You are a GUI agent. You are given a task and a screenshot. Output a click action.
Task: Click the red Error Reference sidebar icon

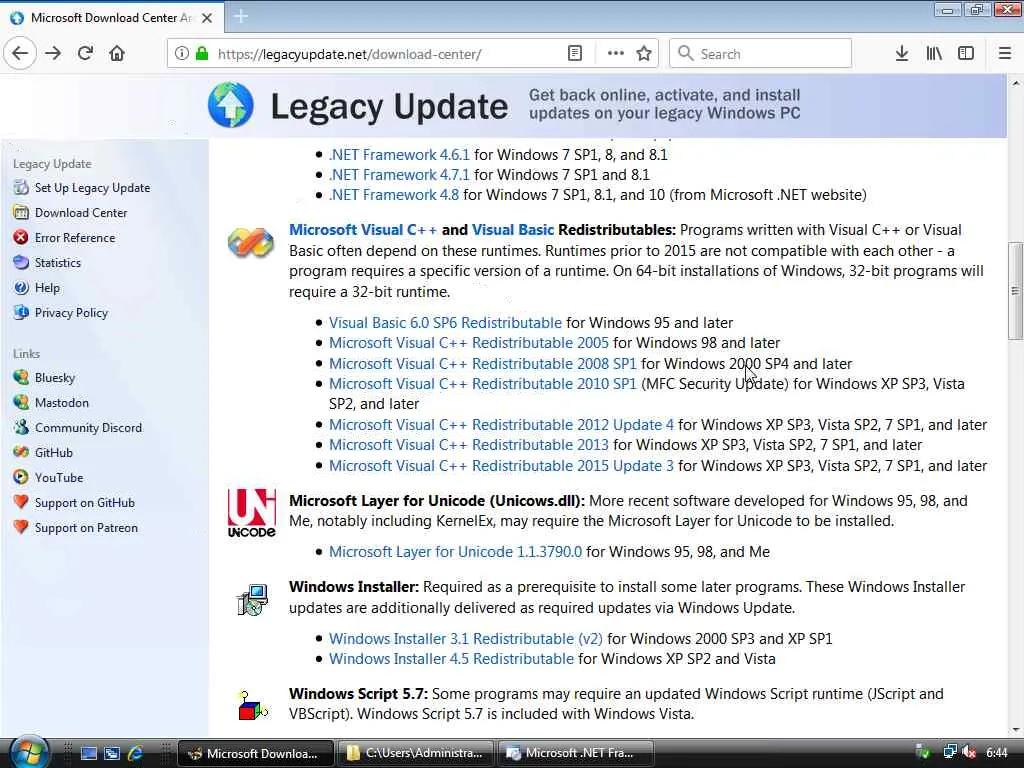21,237
